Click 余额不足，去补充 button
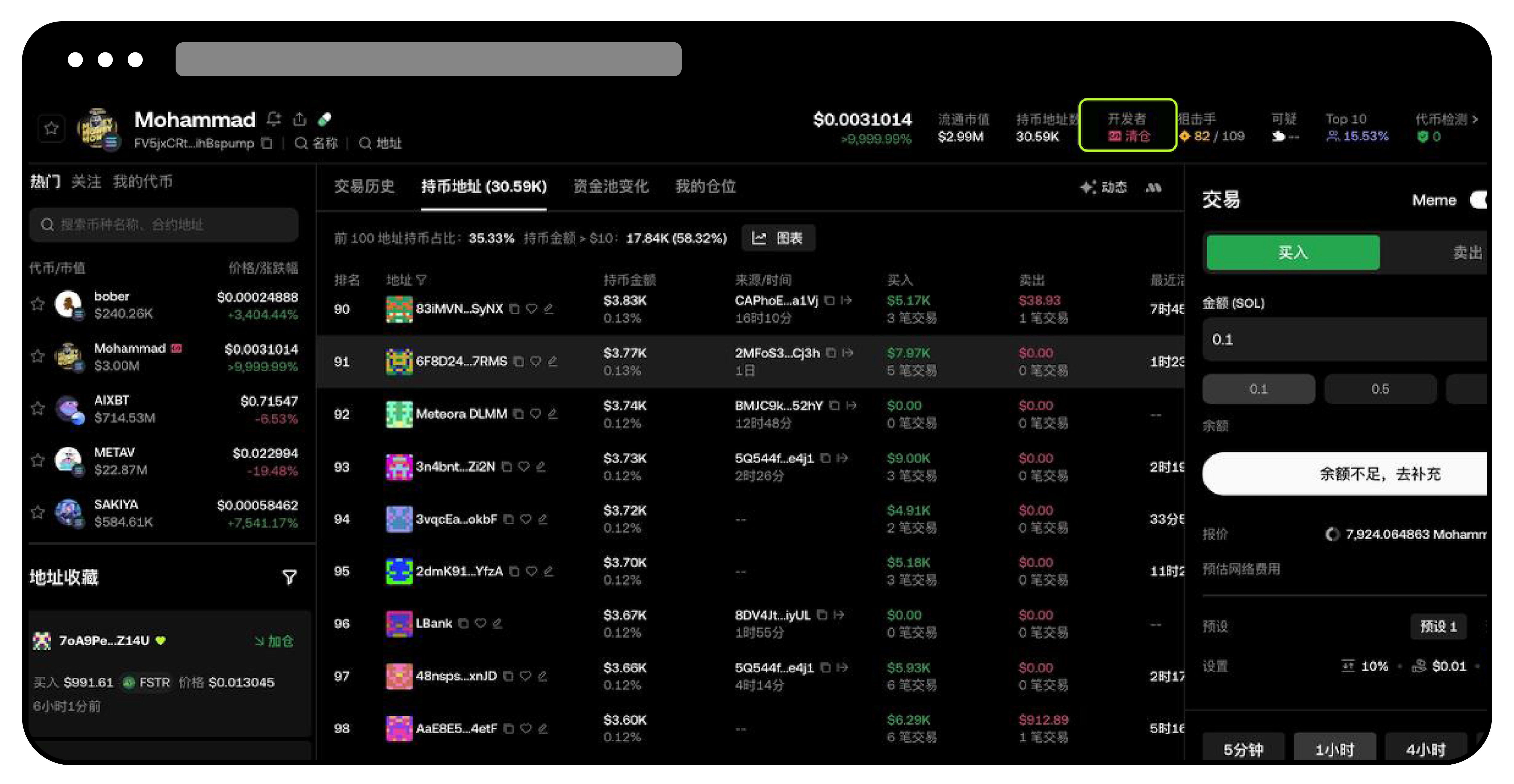1514x784 pixels. [x=1345, y=474]
